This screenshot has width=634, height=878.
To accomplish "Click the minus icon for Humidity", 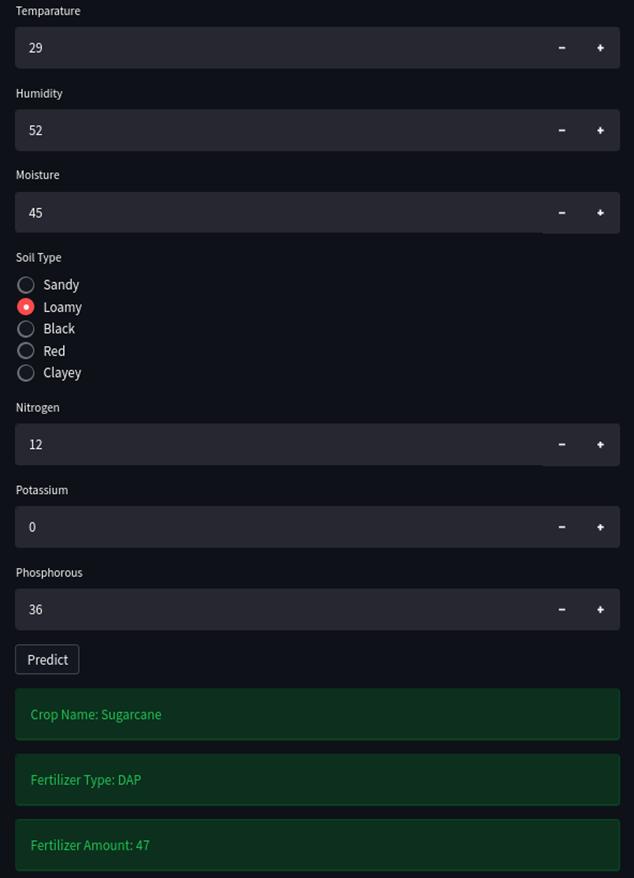I will (562, 130).
